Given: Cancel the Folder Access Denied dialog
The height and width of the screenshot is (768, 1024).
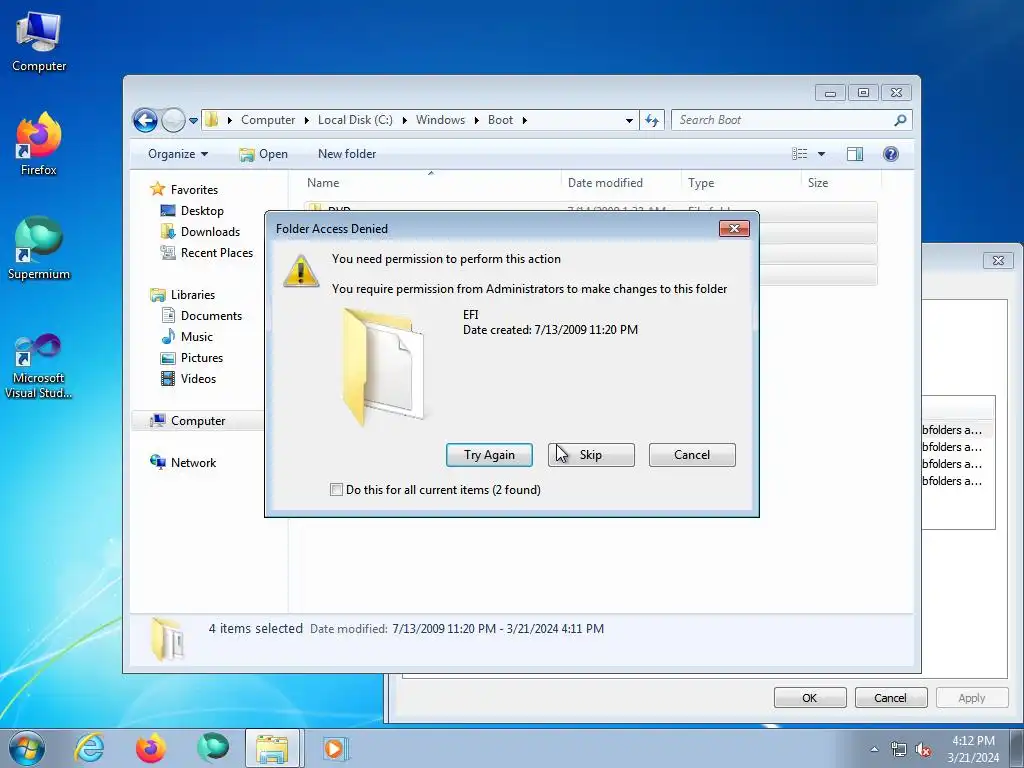Looking at the screenshot, I should pyautogui.click(x=692, y=455).
